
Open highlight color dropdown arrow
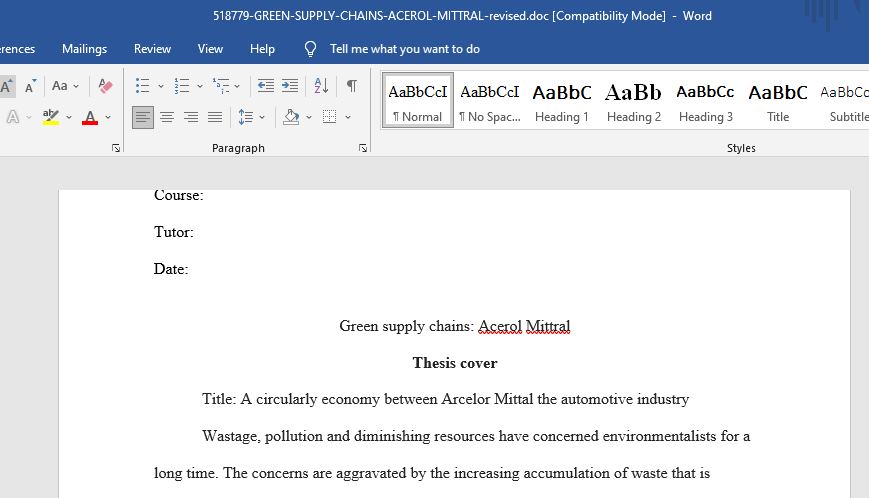pos(69,117)
